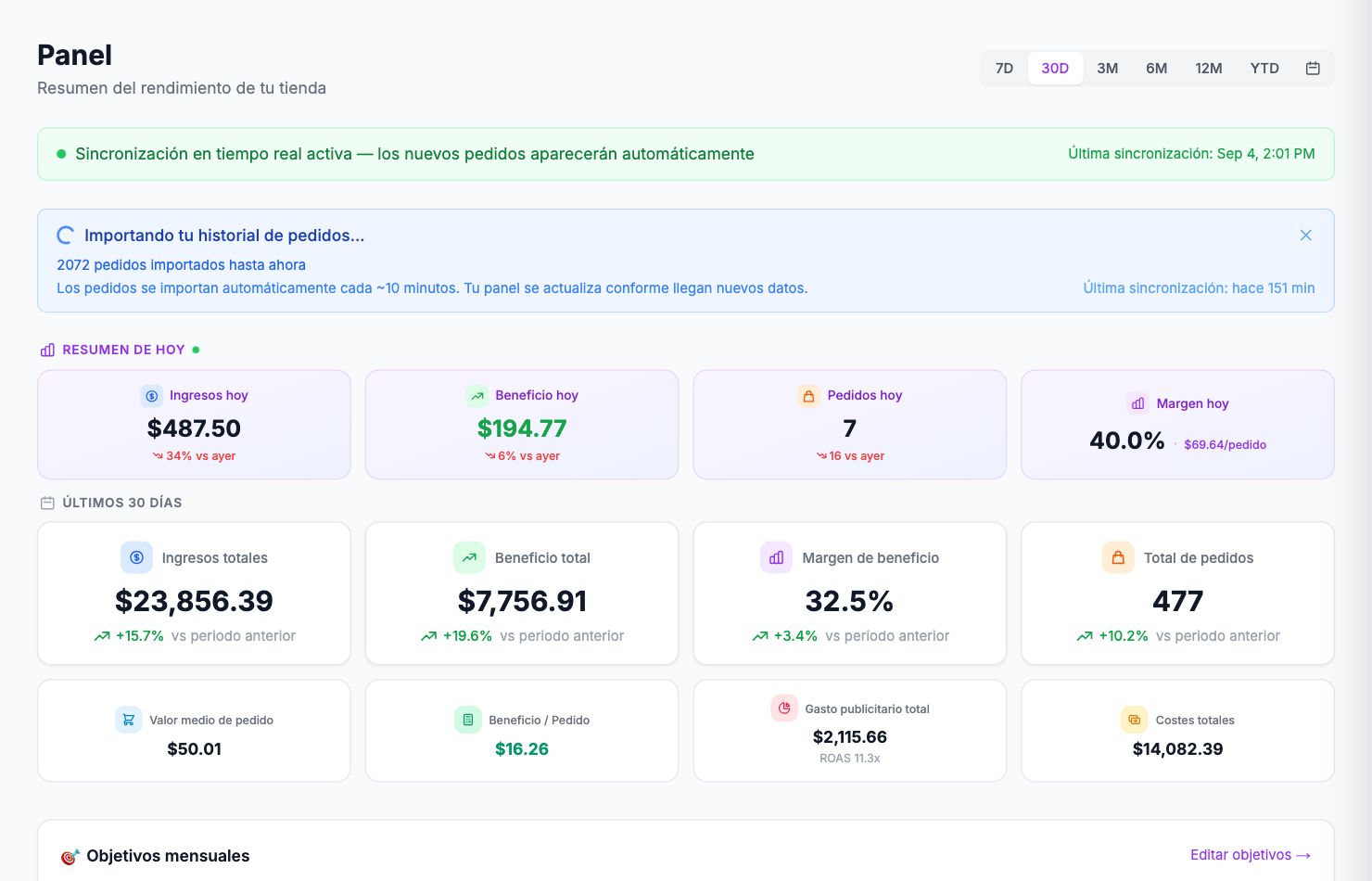
Task: Click the $7,756.91 total profit value
Action: (522, 601)
